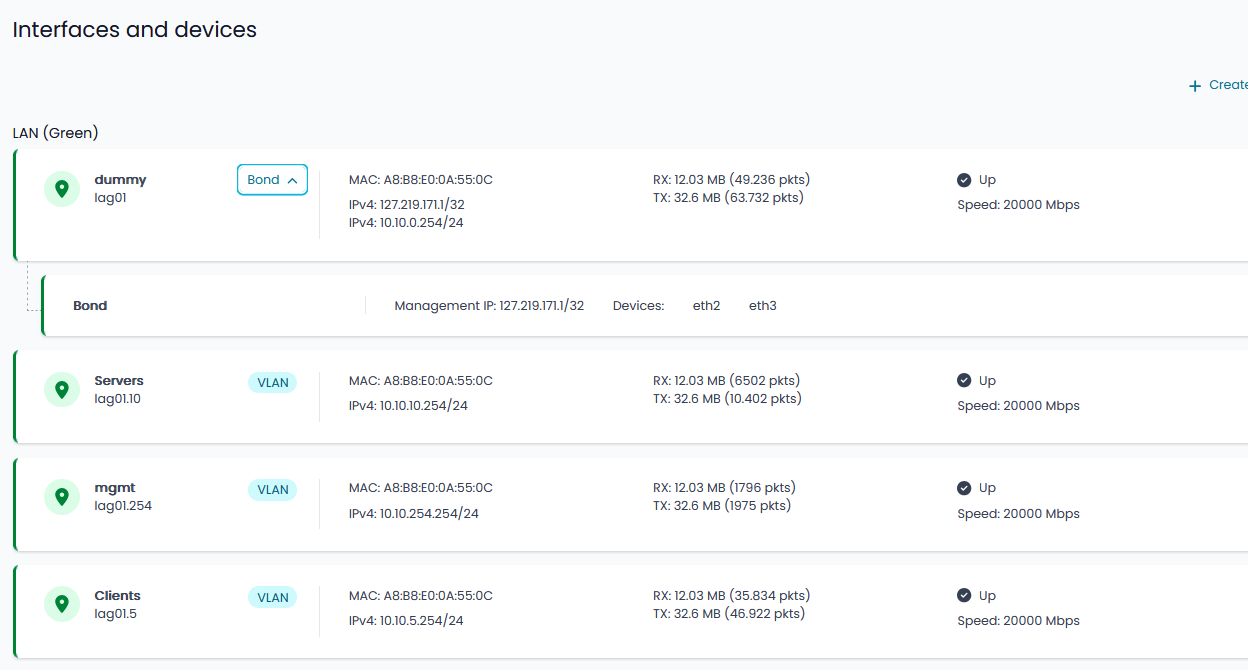Screen dimensions: 1248x670
Task: Click the Servers interface location pin icon
Action: pyautogui.click(x=62, y=389)
